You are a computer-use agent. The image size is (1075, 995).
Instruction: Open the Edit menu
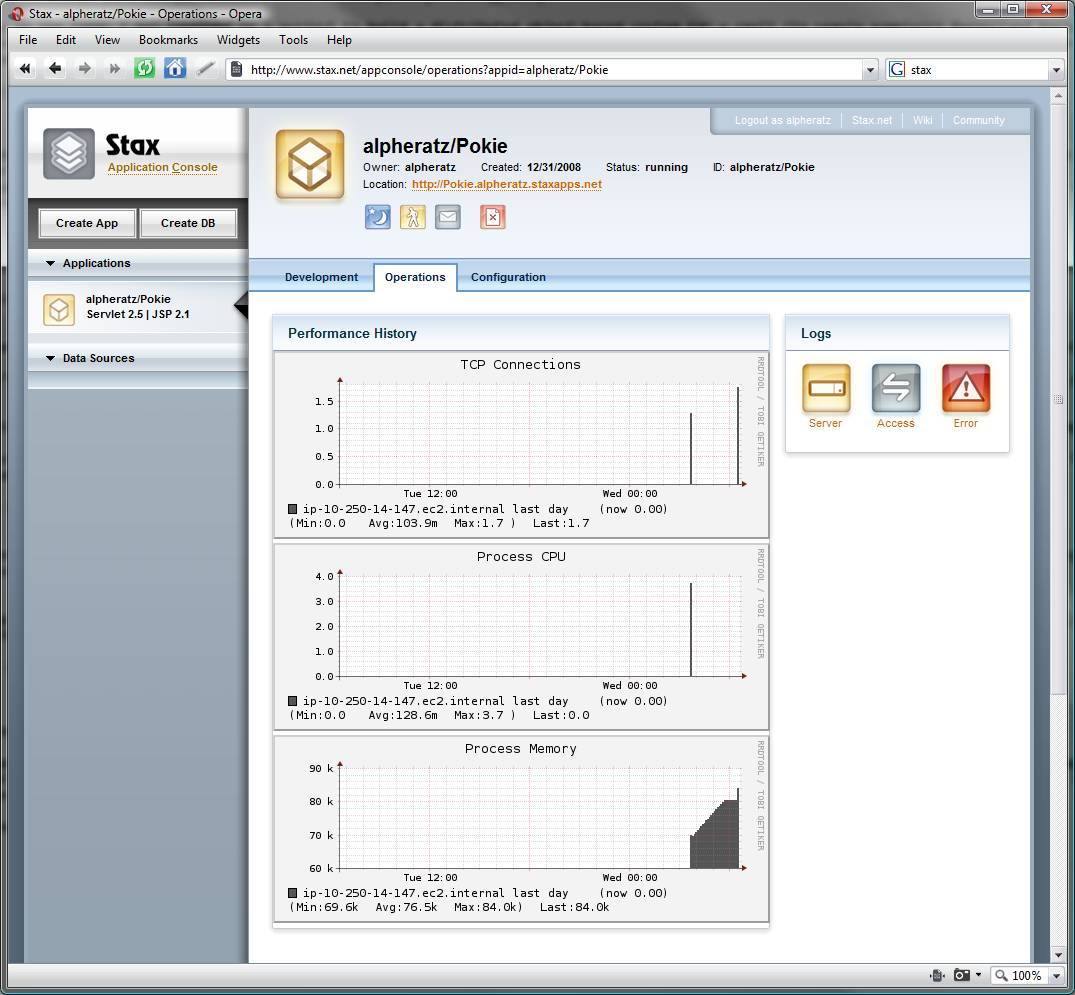66,40
